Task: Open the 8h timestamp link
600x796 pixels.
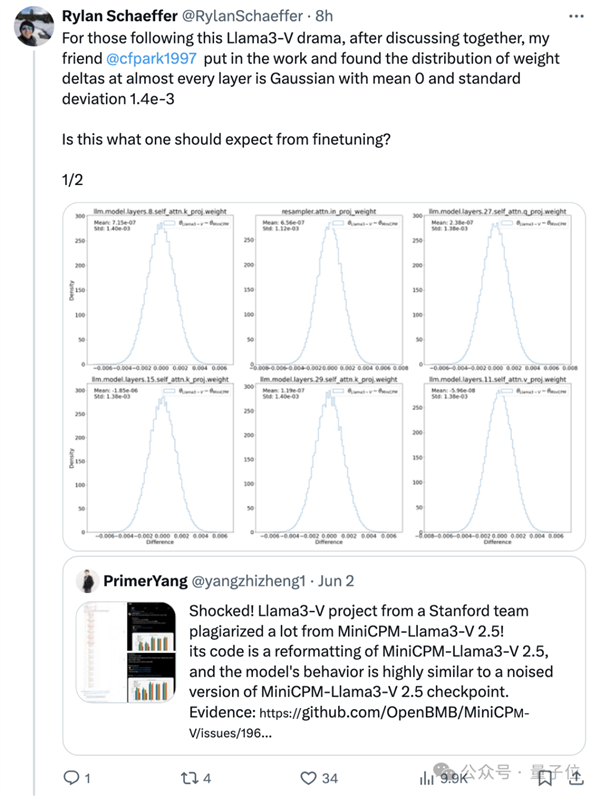Action: pyautogui.click(x=324, y=16)
